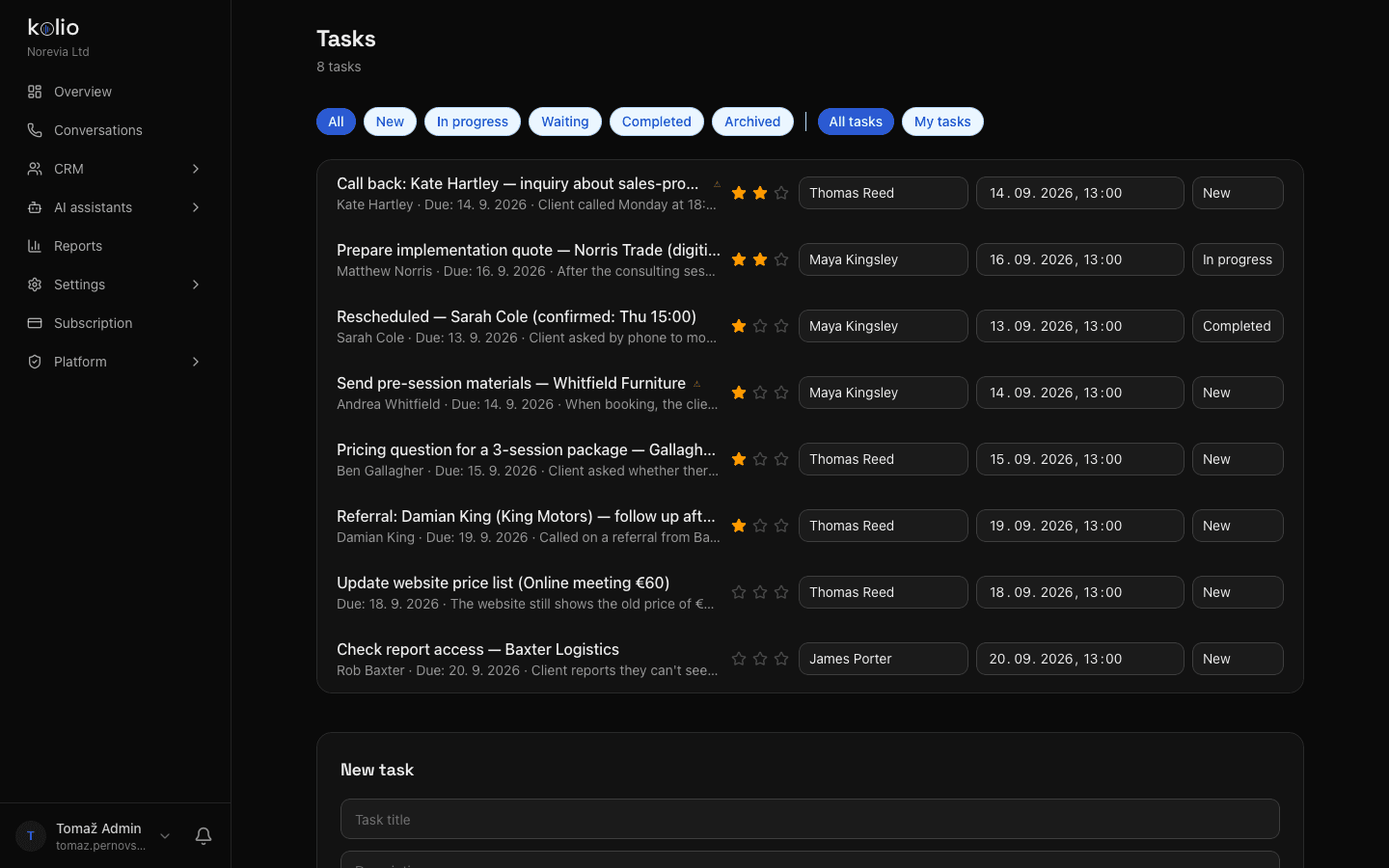Set second star on Damian King referral task

(760, 526)
